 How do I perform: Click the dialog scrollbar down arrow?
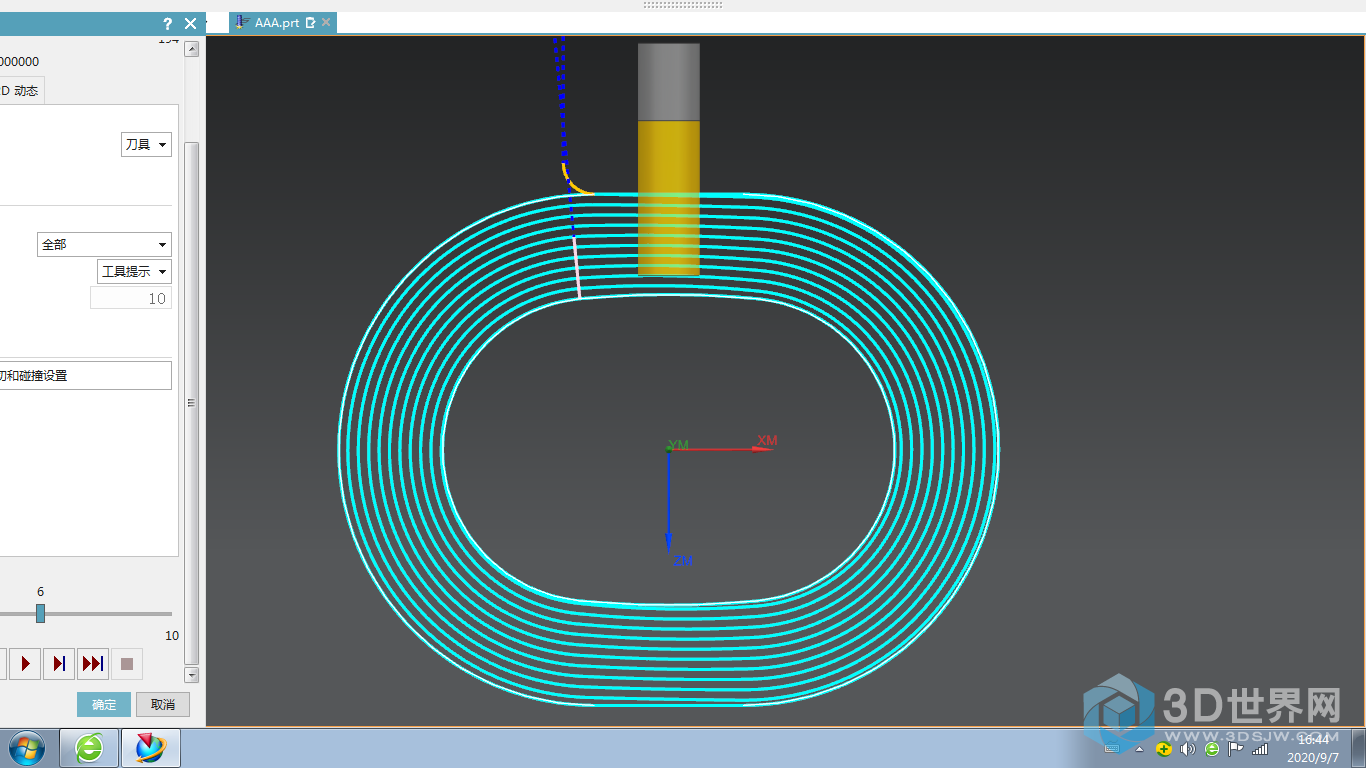tap(192, 675)
